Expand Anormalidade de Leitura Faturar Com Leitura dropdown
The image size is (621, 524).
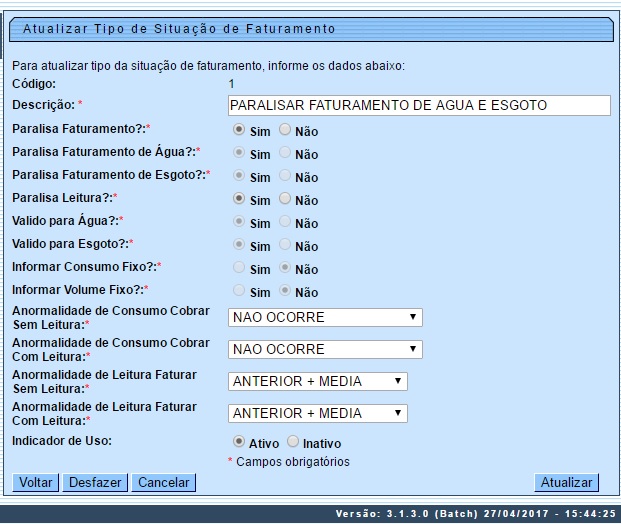coord(318,413)
